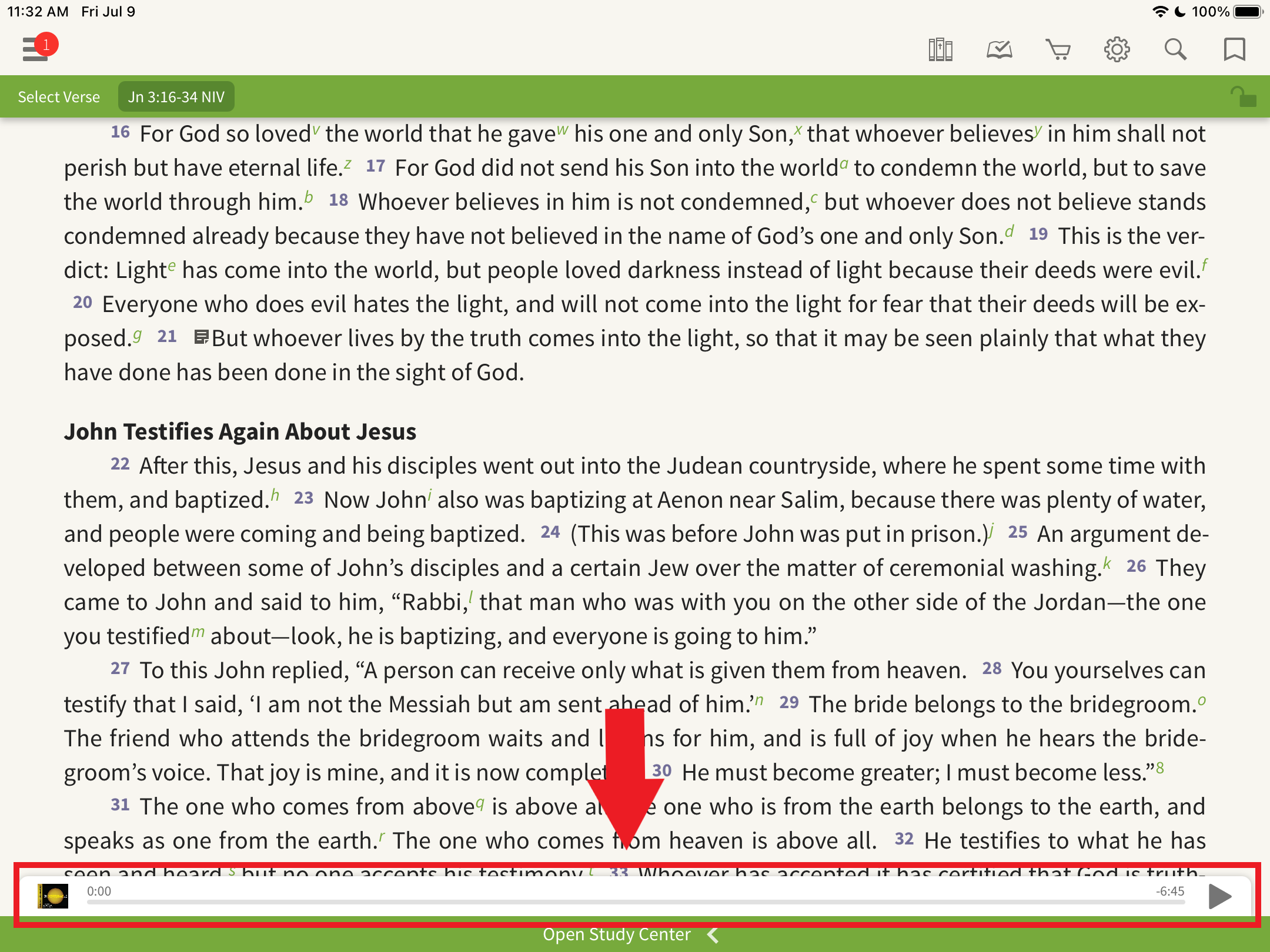Open footnote 8 after 'become less.'
This screenshot has height=952, width=1270.
(1159, 767)
